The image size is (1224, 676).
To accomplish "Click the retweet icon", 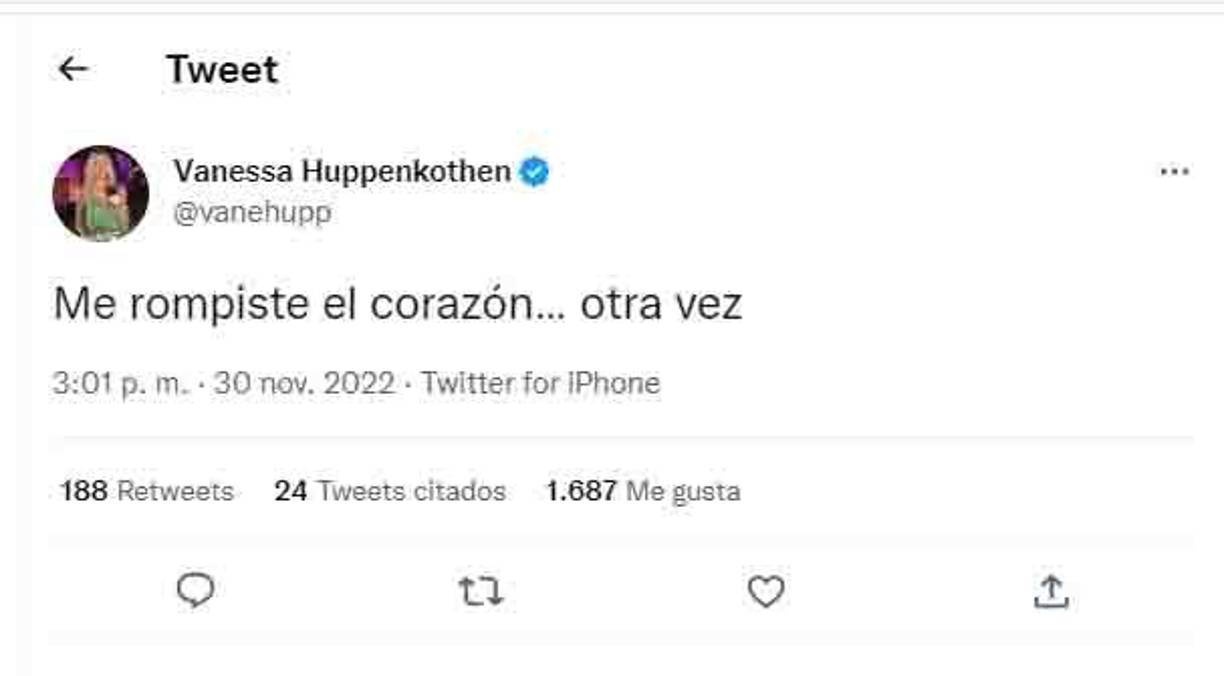I will coord(482,592).
